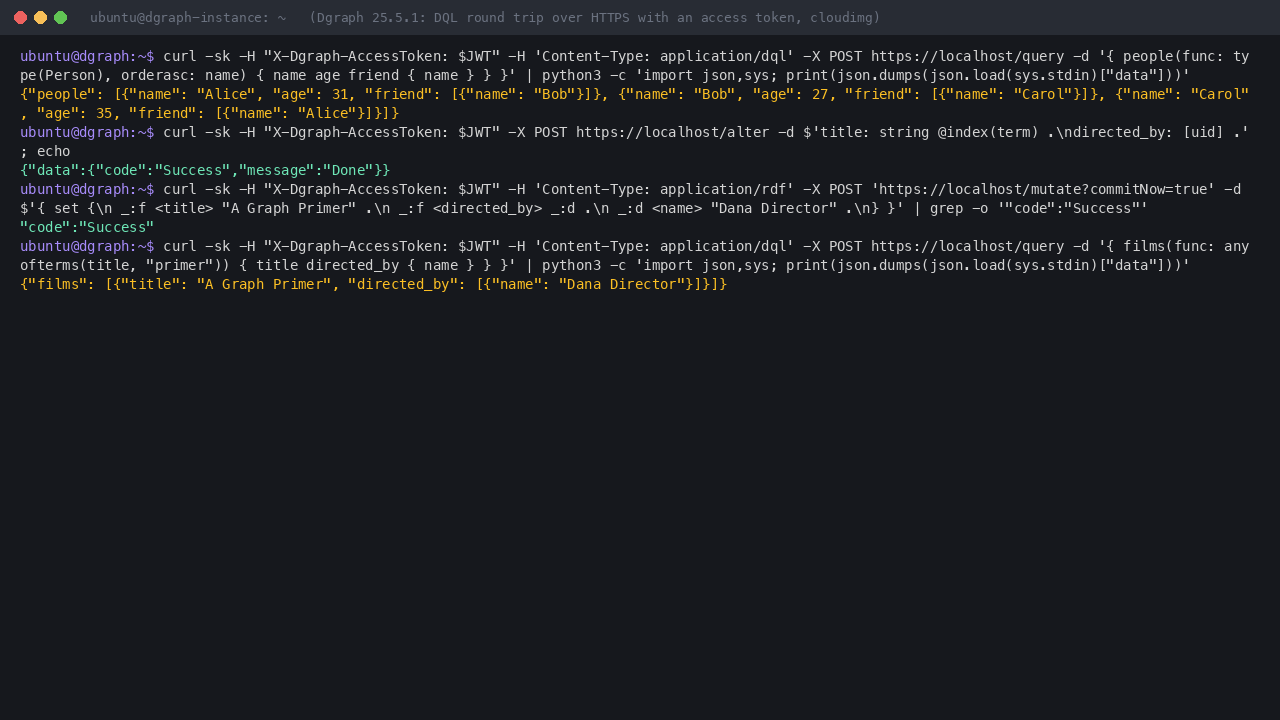The image size is (1280, 720).
Task: Click the subtitle text starting "(Dgraph 25.5.1: DQL round trip"
Action: 595,17
